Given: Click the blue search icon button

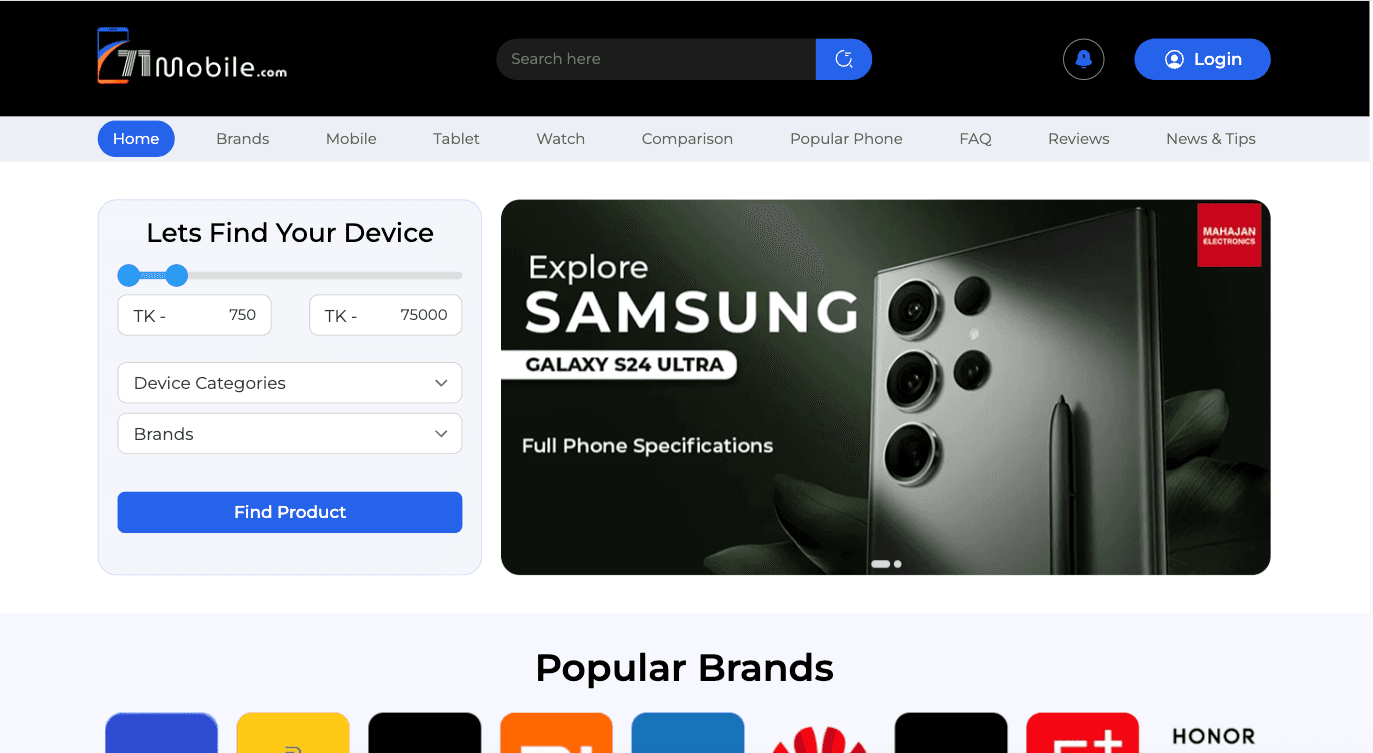Looking at the screenshot, I should tap(844, 59).
